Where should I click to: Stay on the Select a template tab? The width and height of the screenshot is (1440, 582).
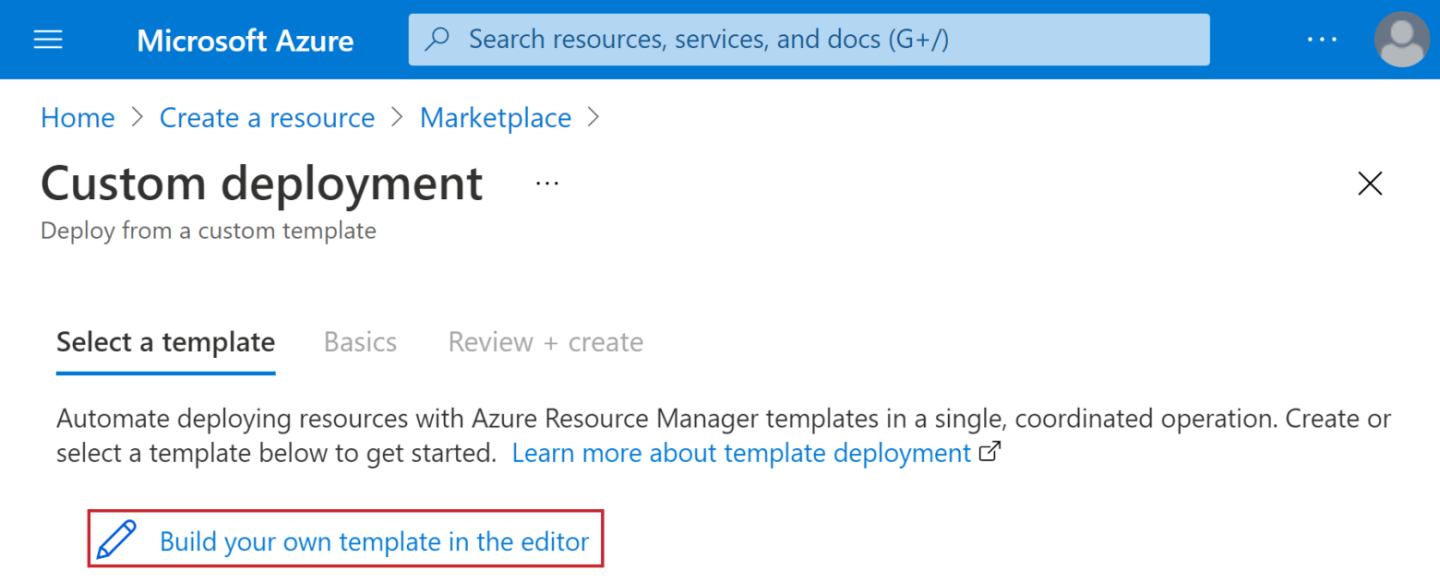[x=165, y=341]
